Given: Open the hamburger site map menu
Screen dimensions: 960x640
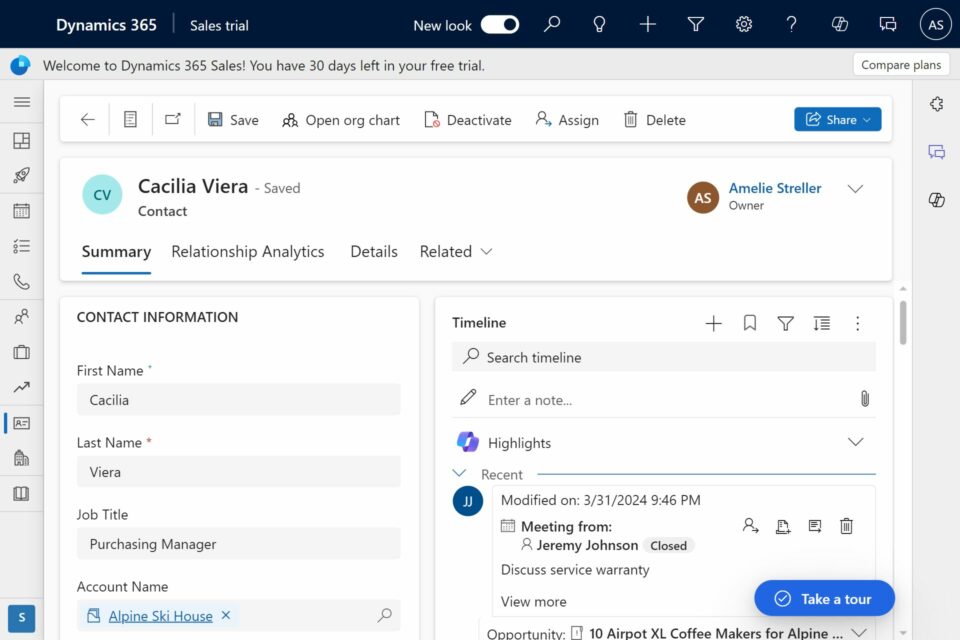Looking at the screenshot, I should click(x=22, y=102).
